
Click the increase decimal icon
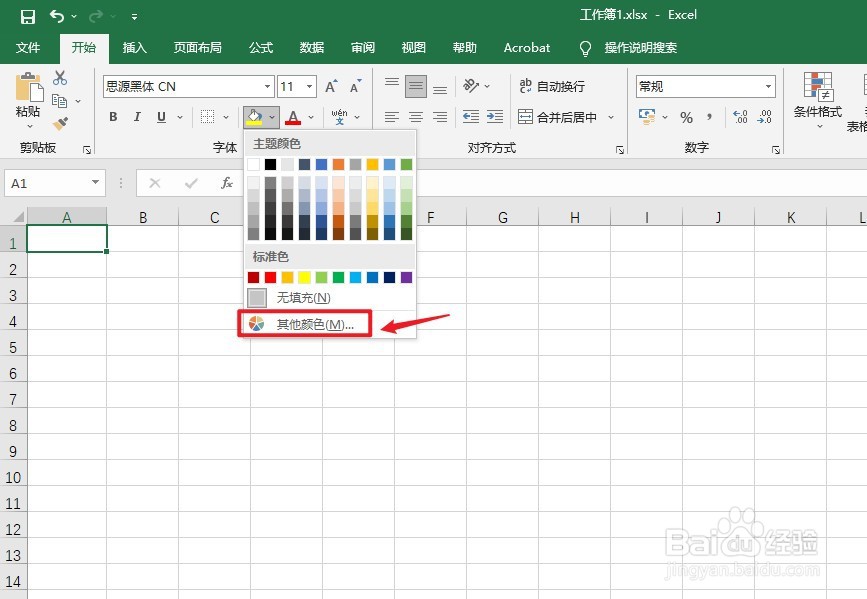click(740, 117)
